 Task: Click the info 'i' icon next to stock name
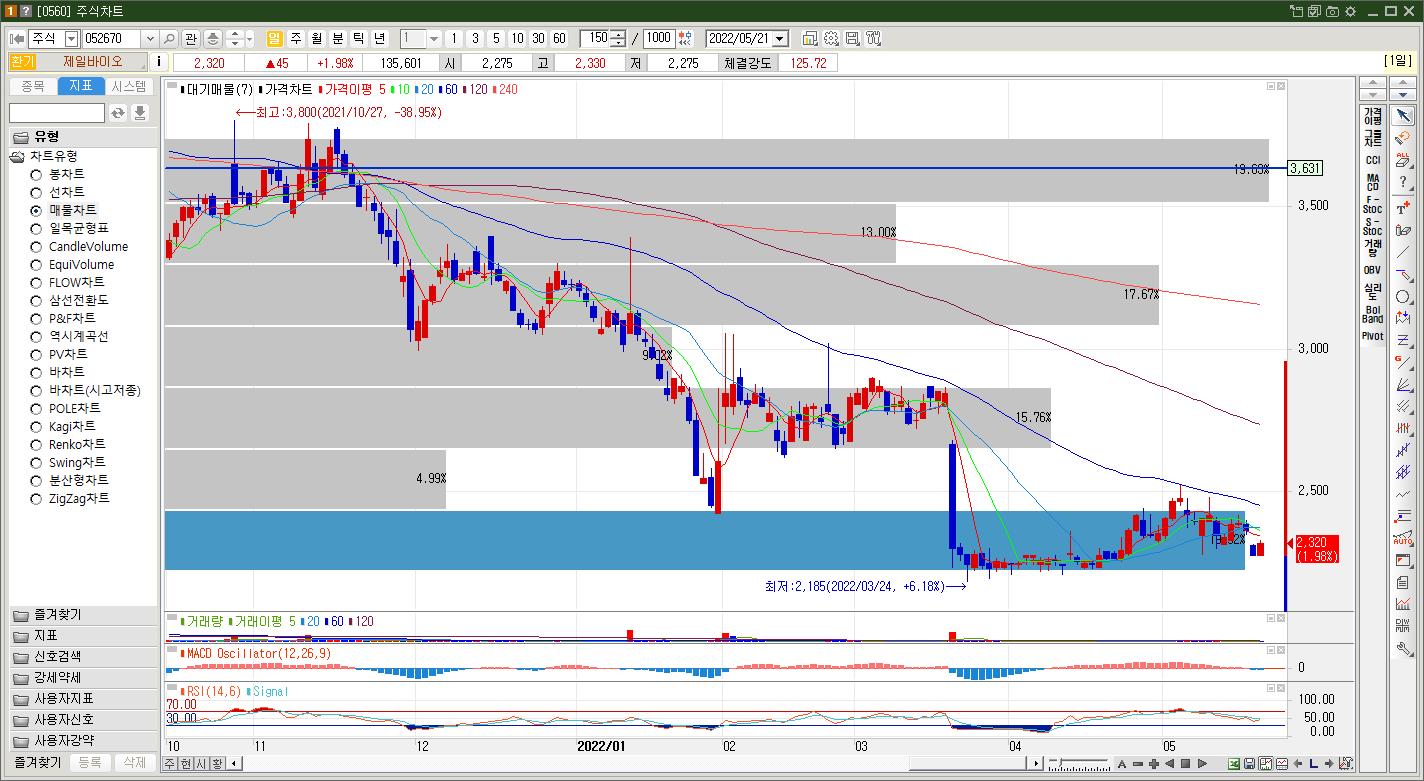click(159, 62)
